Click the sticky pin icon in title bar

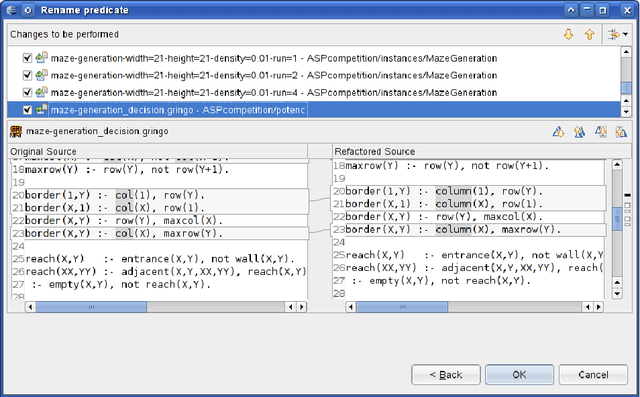click(28, 10)
